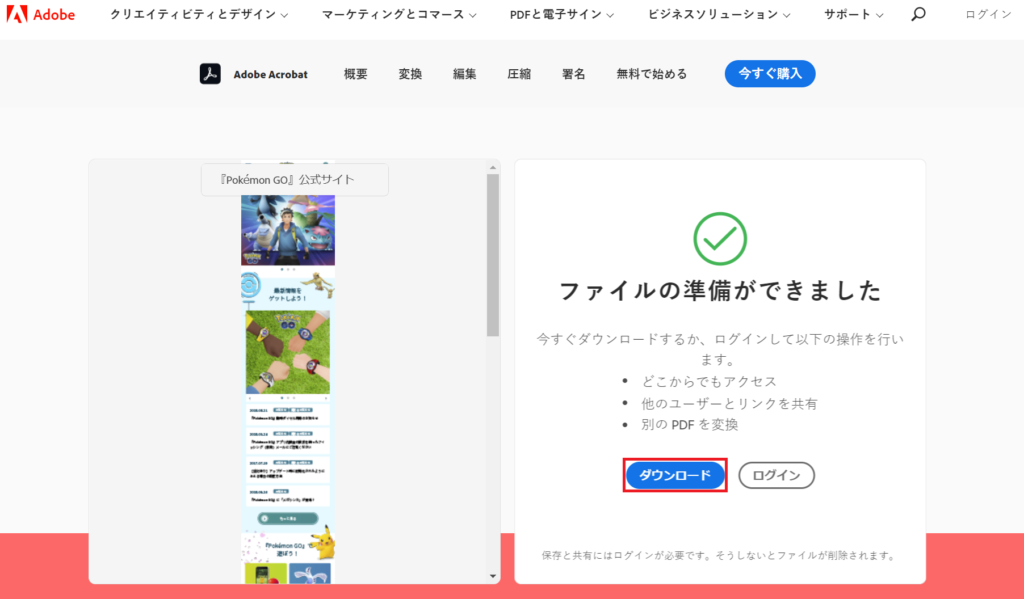Open PDFと電子サイン dropdown

pyautogui.click(x=561, y=15)
